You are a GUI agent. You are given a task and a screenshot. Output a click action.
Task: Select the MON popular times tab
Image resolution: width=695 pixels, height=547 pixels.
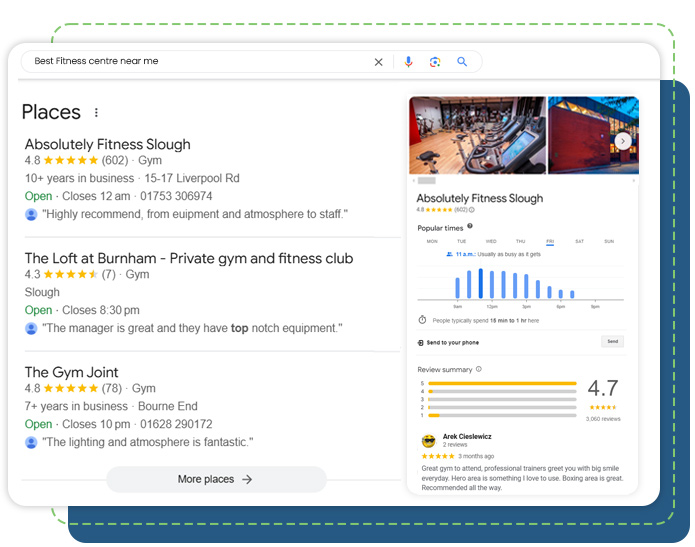[x=432, y=241]
